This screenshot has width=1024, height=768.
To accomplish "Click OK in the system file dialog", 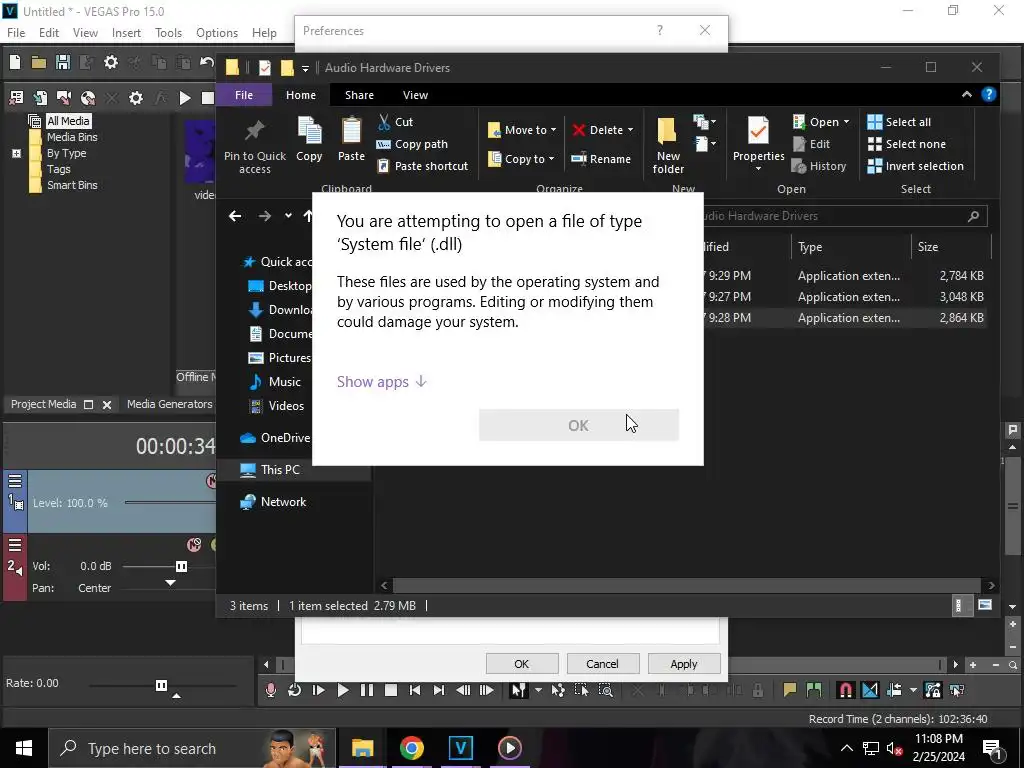I will (x=579, y=425).
